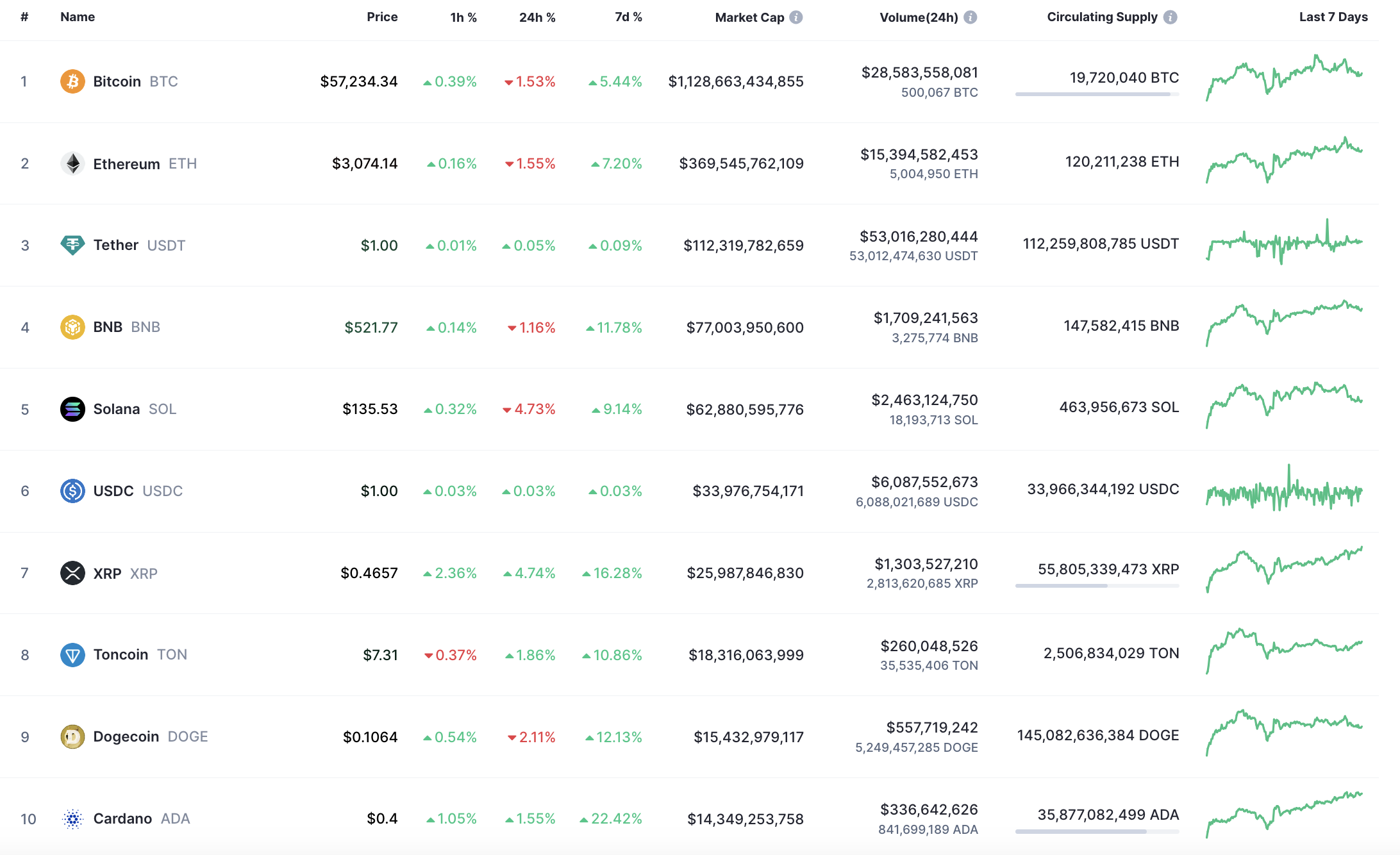Screen dimensions: 1400x855
Task: Click the Tether coin icon
Action: tap(72, 245)
